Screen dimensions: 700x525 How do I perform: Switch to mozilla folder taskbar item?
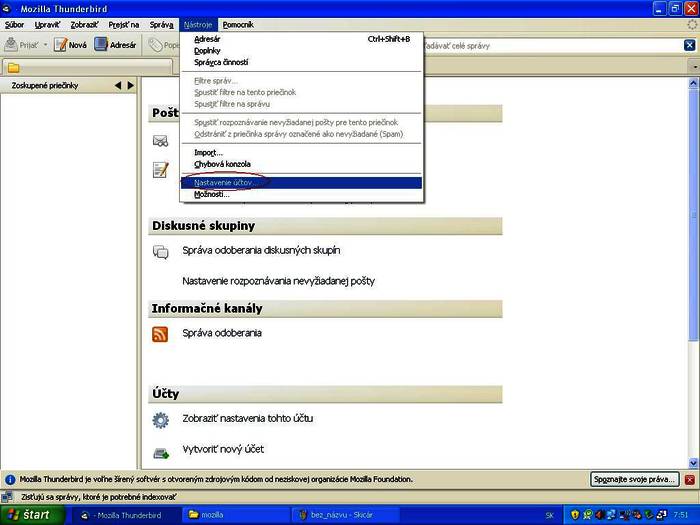[x=236, y=515]
